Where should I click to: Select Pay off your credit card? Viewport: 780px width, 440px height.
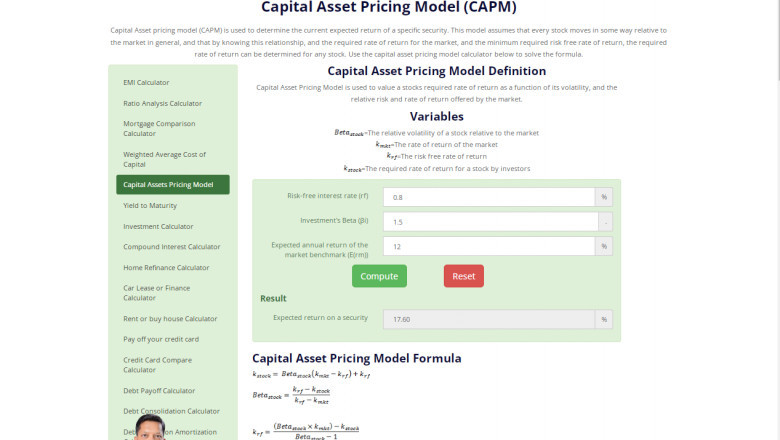161,339
